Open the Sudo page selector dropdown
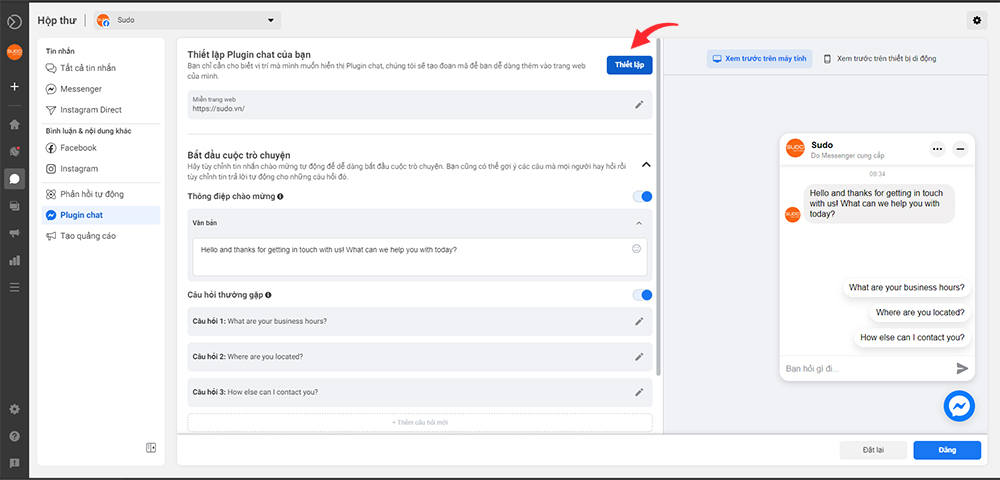 [187, 21]
